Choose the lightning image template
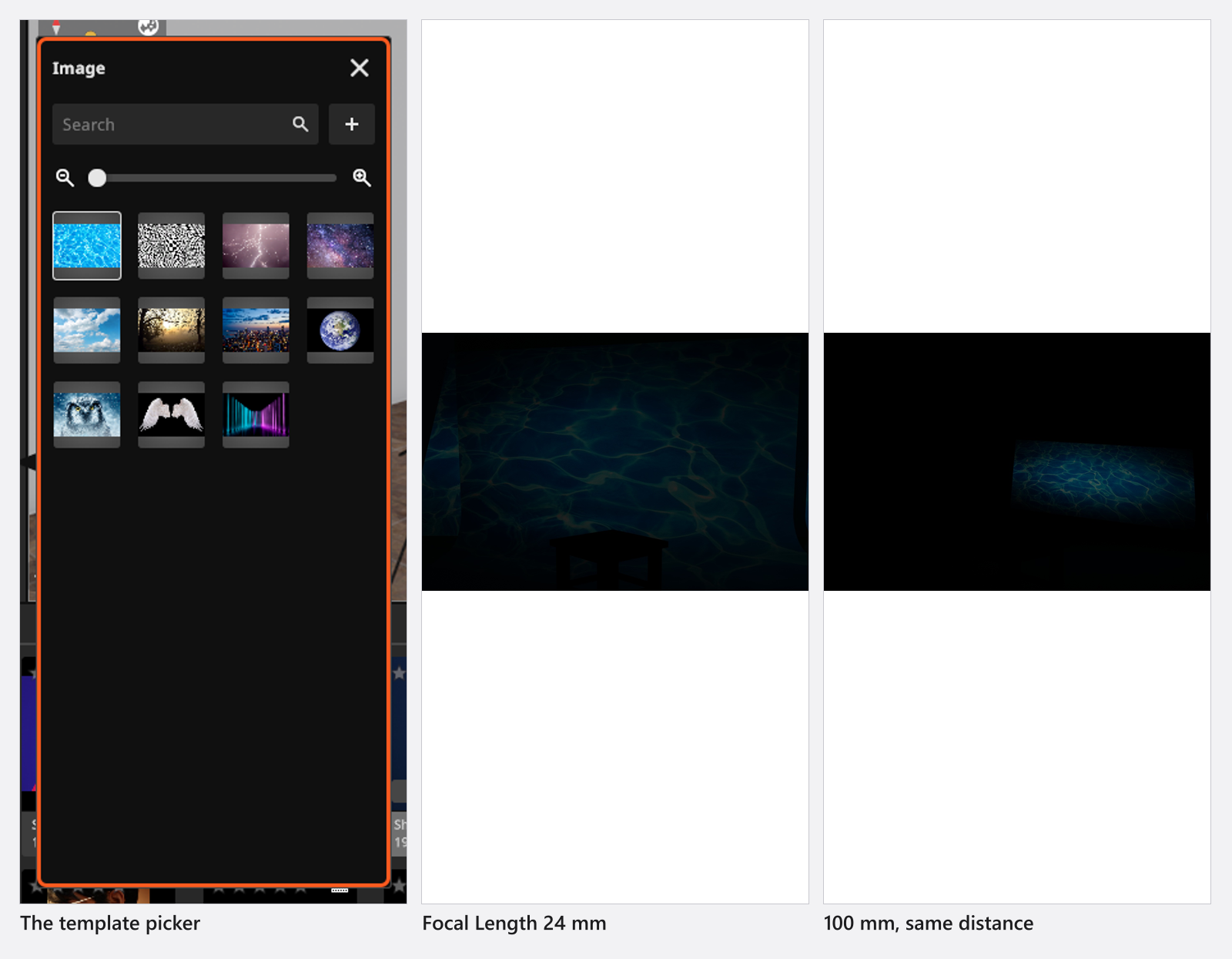This screenshot has height=959, width=1232. 256,246
